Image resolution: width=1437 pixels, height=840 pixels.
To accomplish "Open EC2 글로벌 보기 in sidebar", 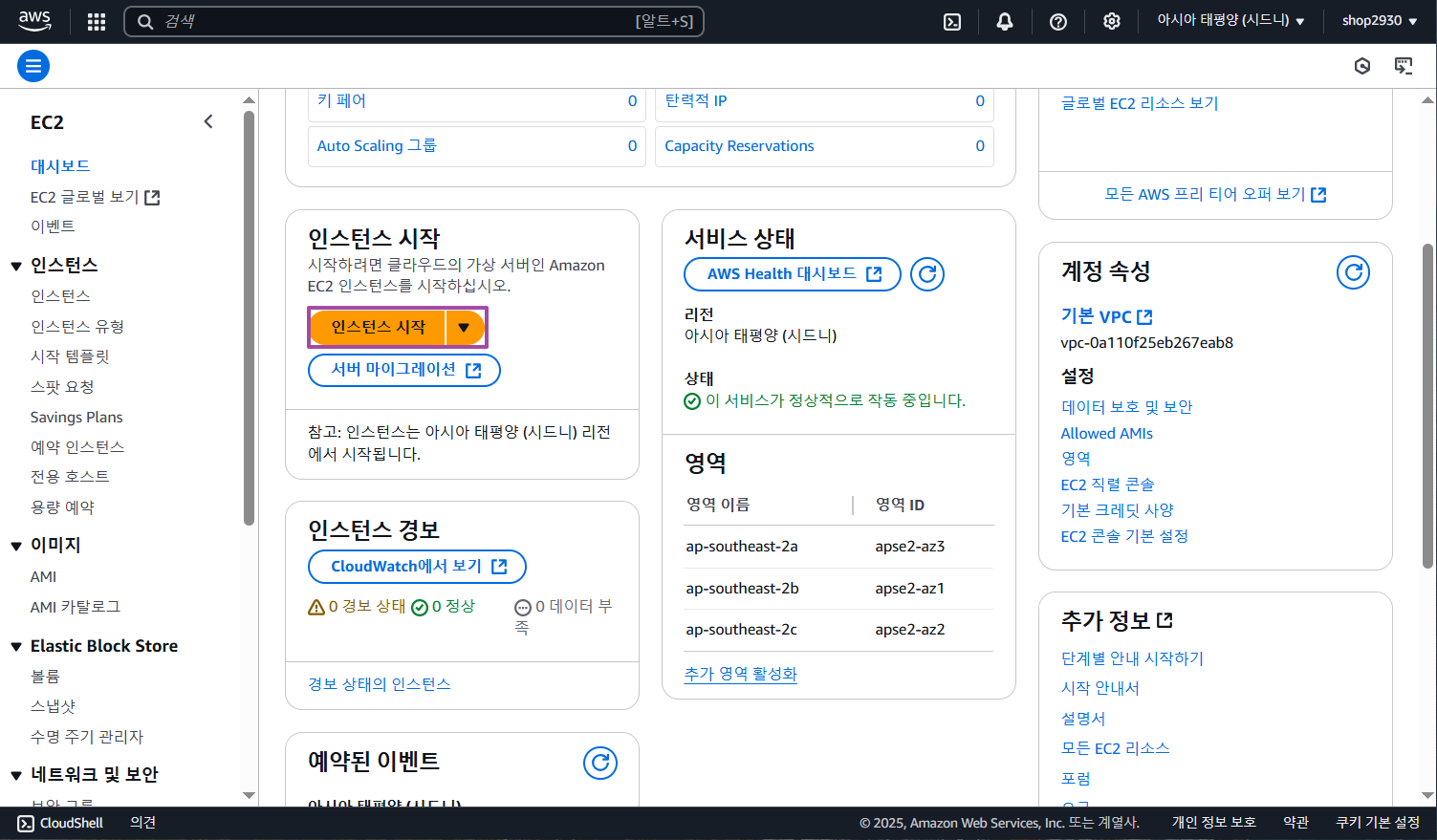I will (x=95, y=197).
